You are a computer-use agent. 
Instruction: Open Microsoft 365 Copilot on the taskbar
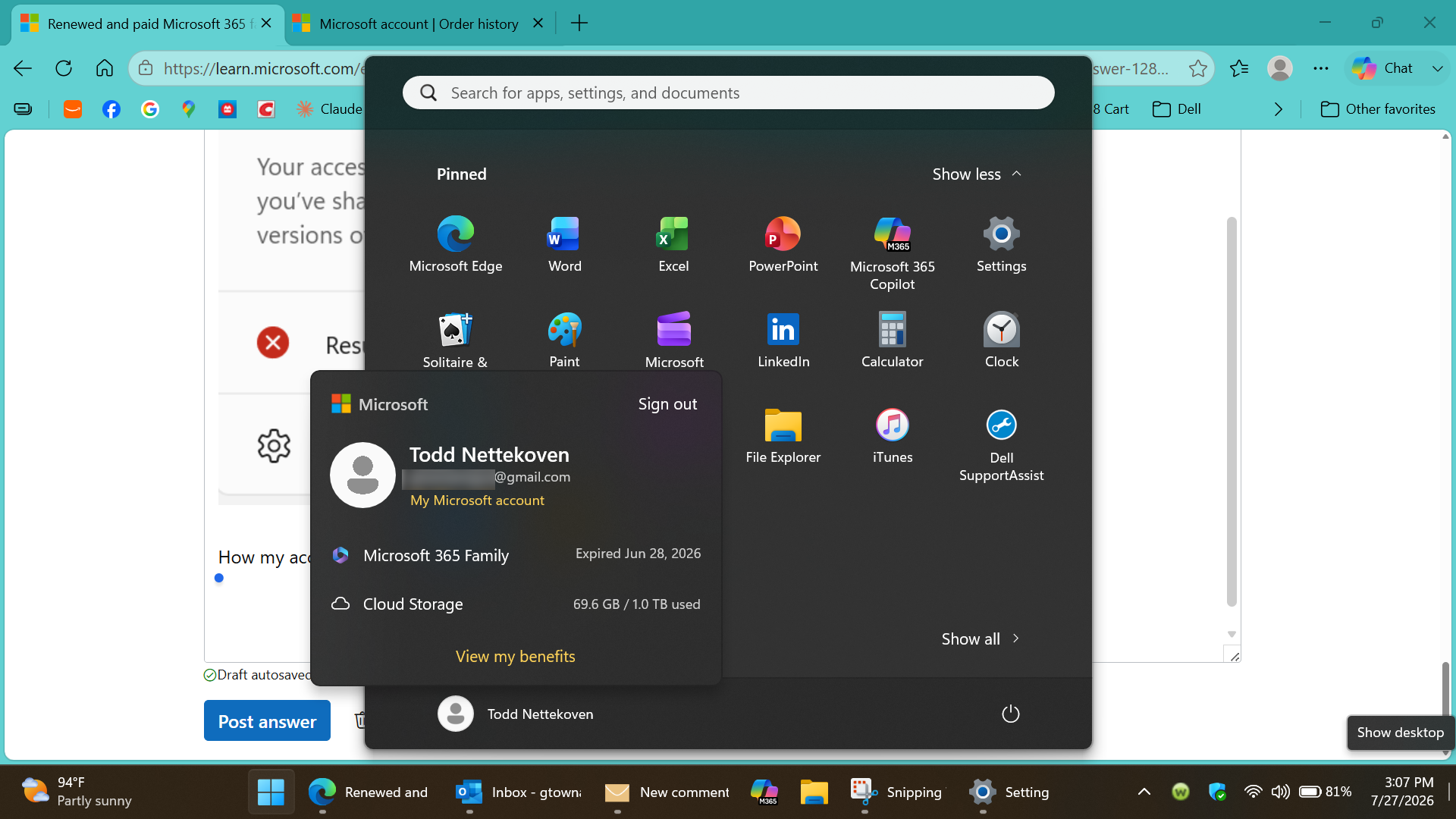[764, 792]
